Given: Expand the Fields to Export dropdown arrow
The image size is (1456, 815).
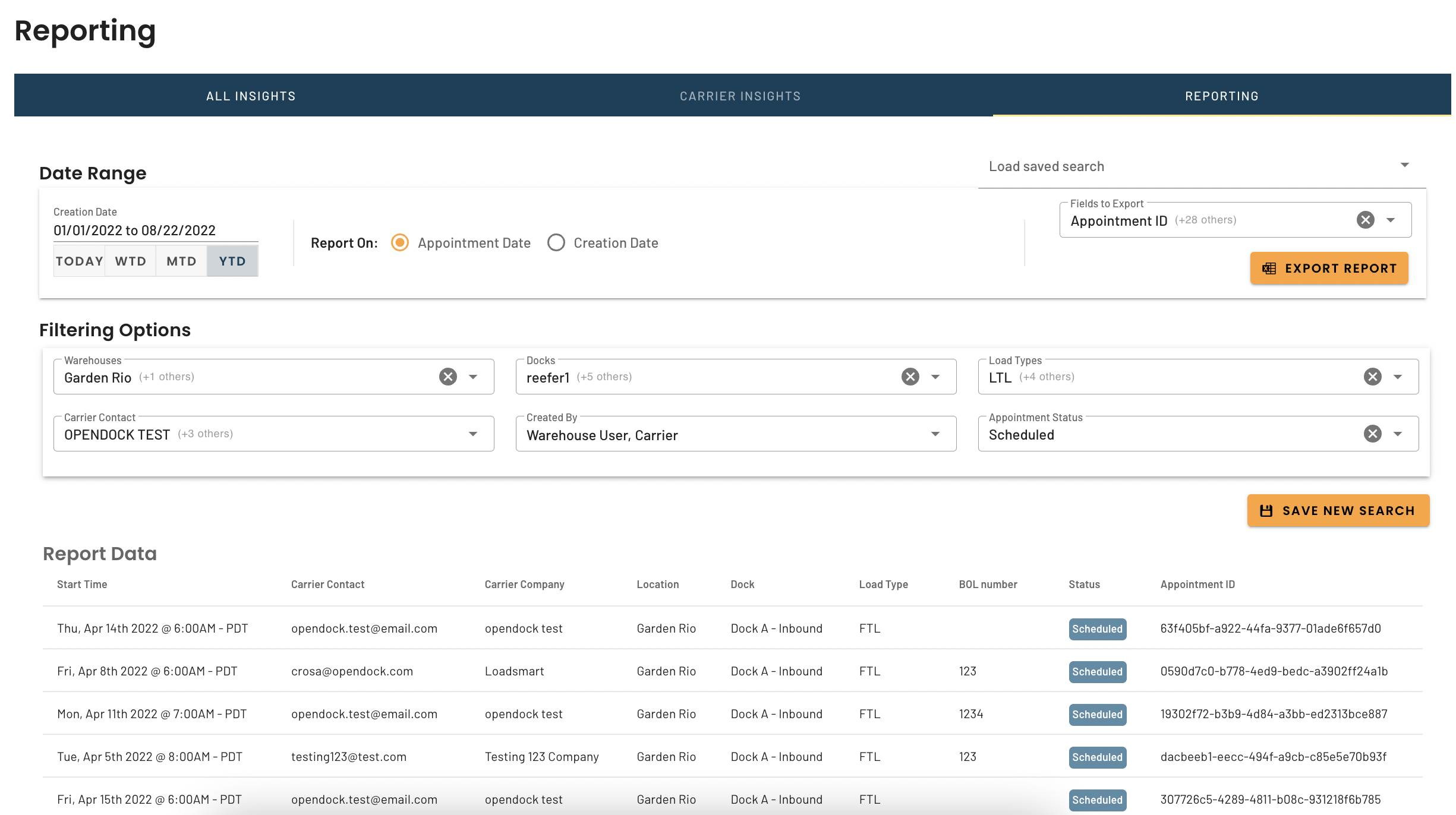Looking at the screenshot, I should (1391, 220).
